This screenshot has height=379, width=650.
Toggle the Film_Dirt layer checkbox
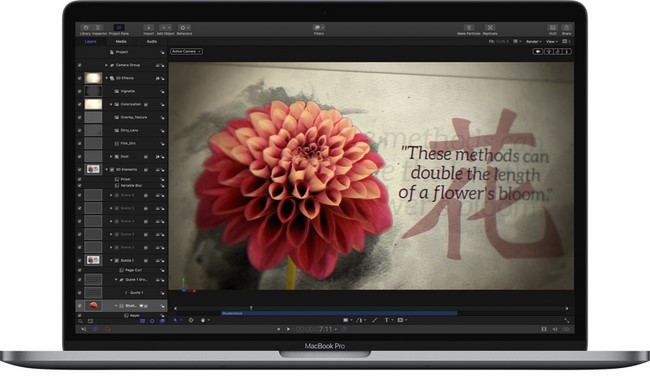[80, 143]
